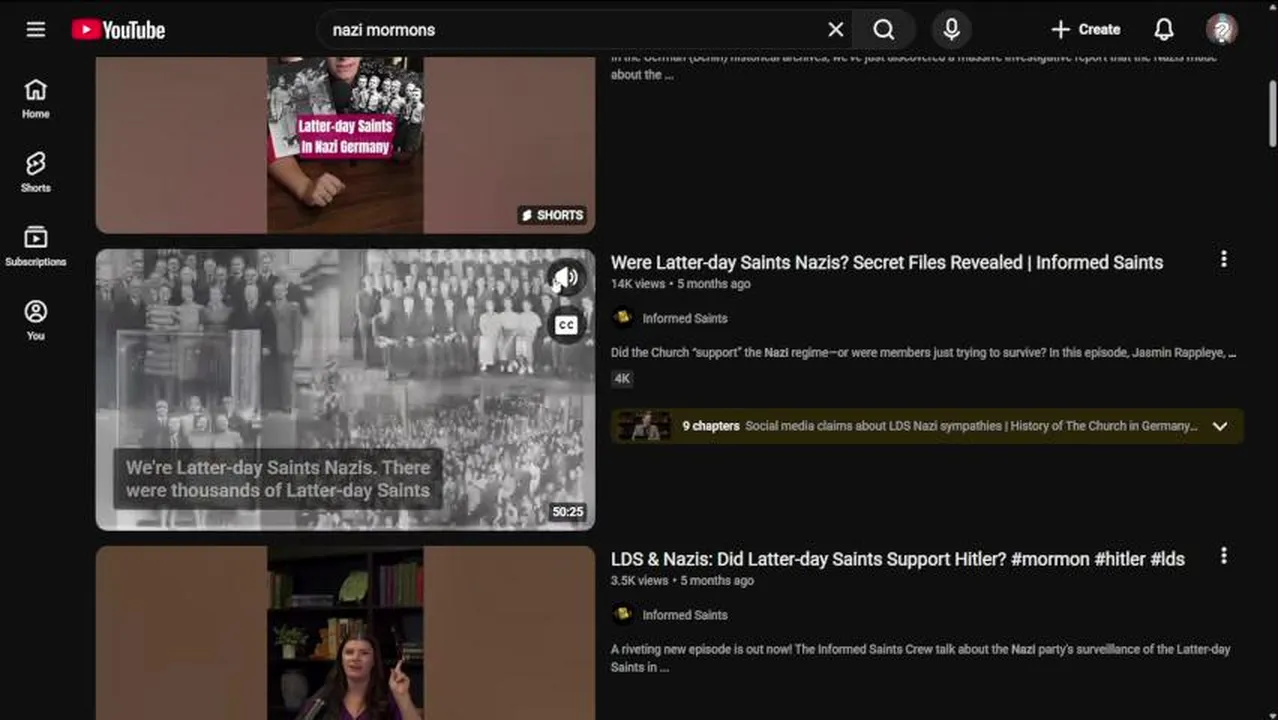The width and height of the screenshot is (1278, 720).
Task: Open the You sidebar section
Action: (x=36, y=321)
